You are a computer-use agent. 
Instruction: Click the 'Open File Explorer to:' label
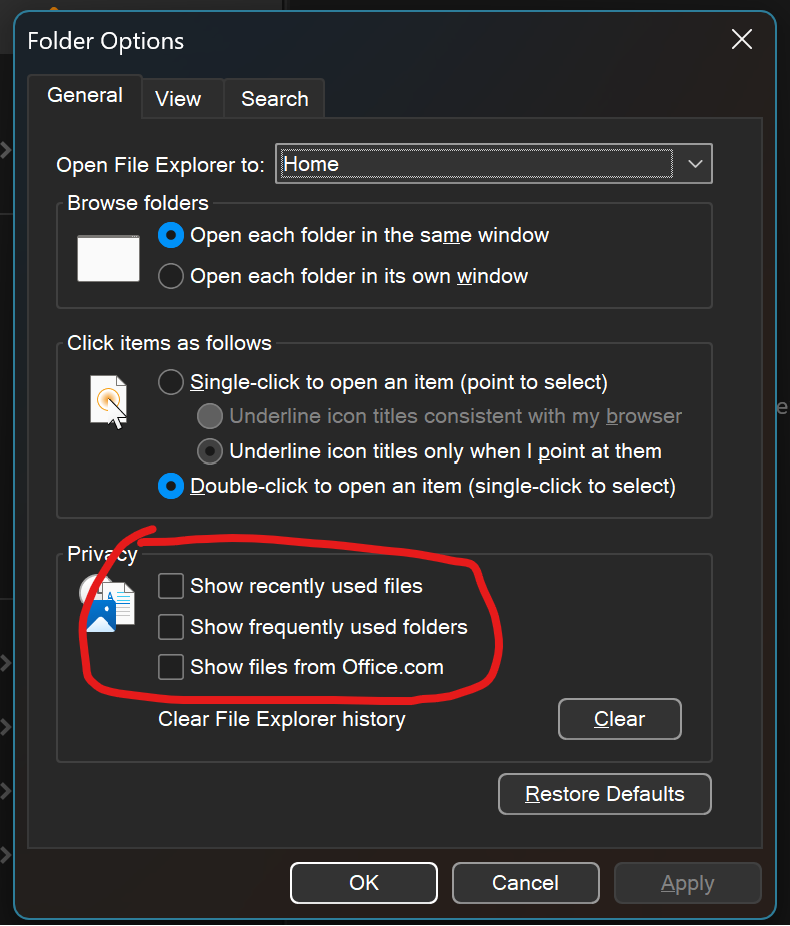(x=160, y=165)
